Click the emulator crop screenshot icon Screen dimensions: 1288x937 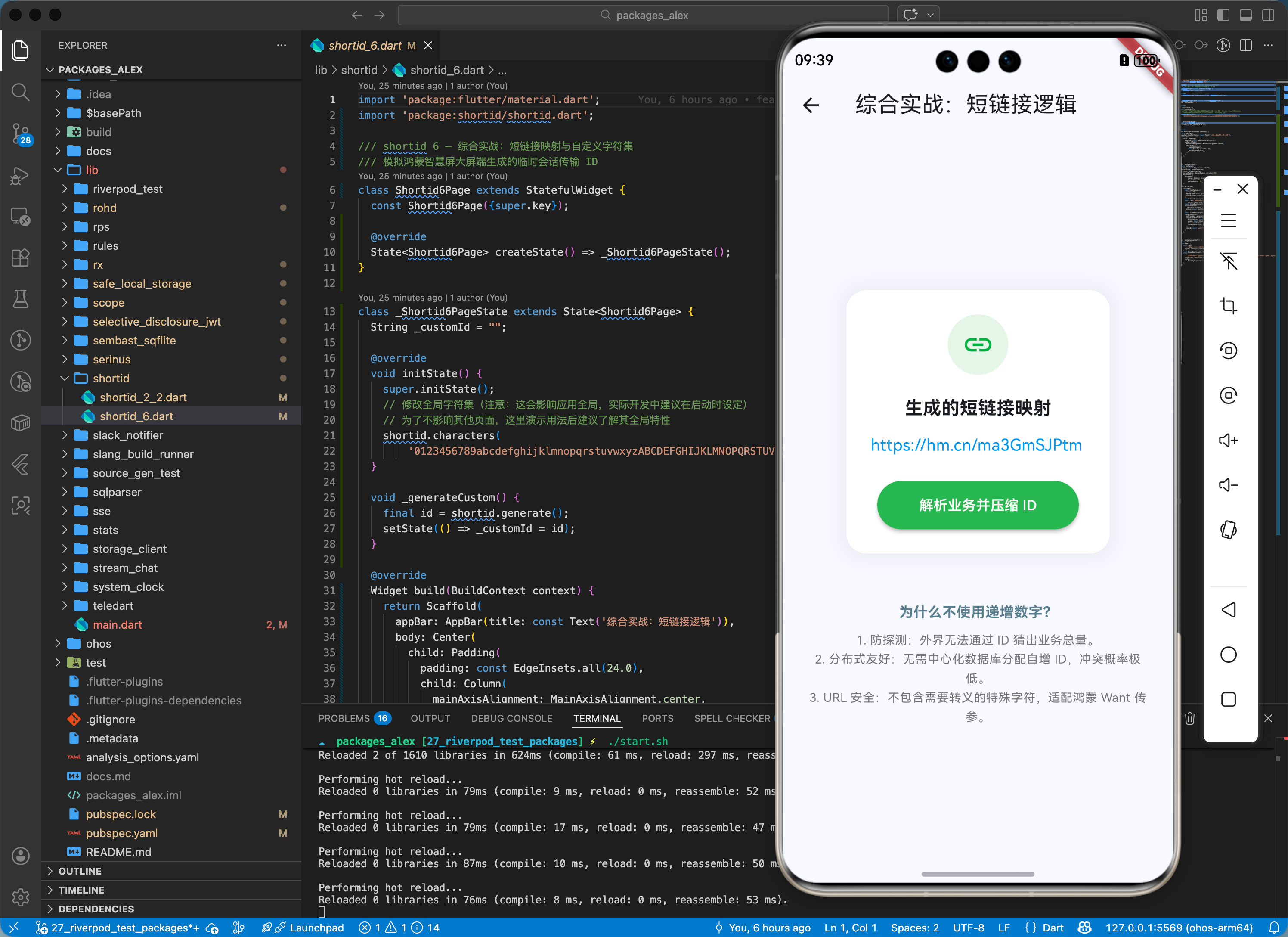coord(1228,306)
